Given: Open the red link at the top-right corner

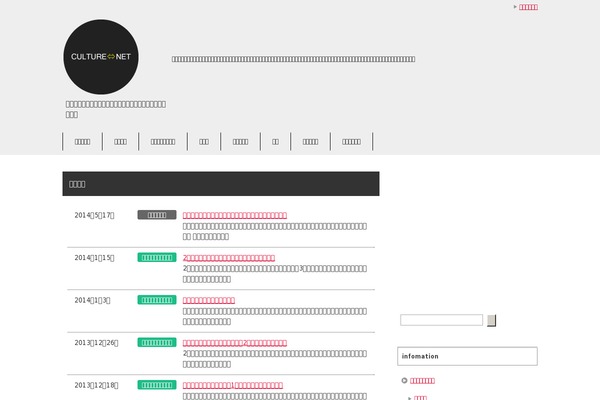Looking at the screenshot, I should point(528,7).
